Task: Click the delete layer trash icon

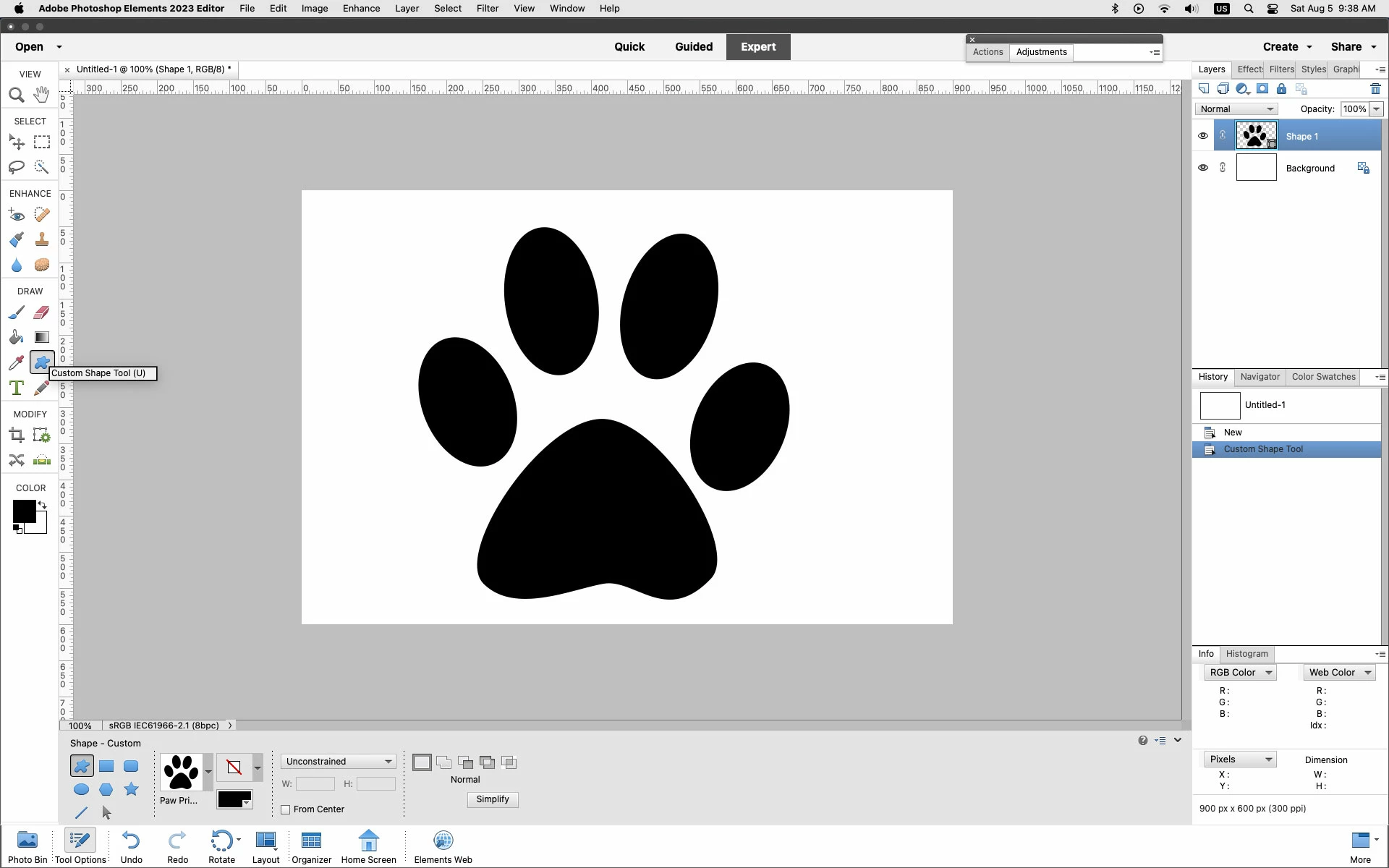Action: click(x=1375, y=89)
